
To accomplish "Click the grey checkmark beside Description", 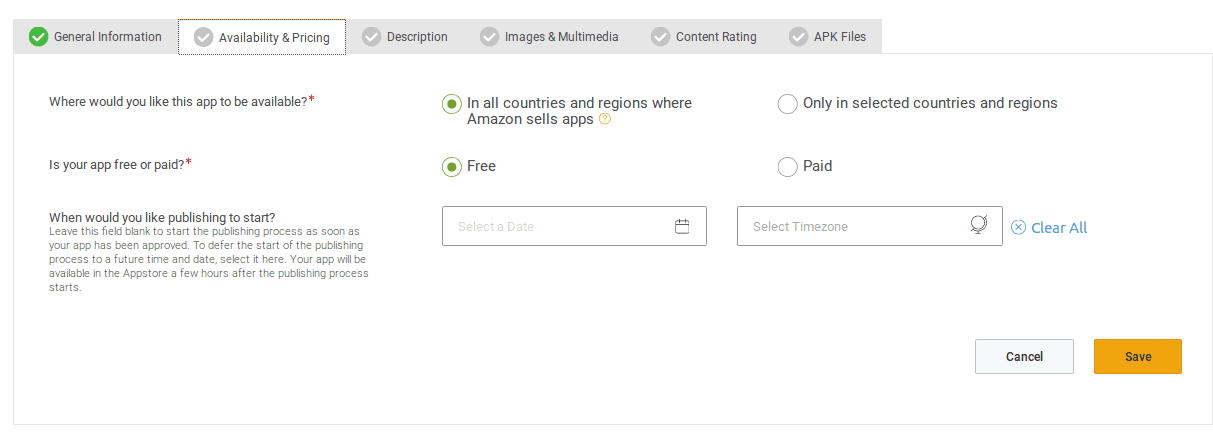I will point(372,37).
